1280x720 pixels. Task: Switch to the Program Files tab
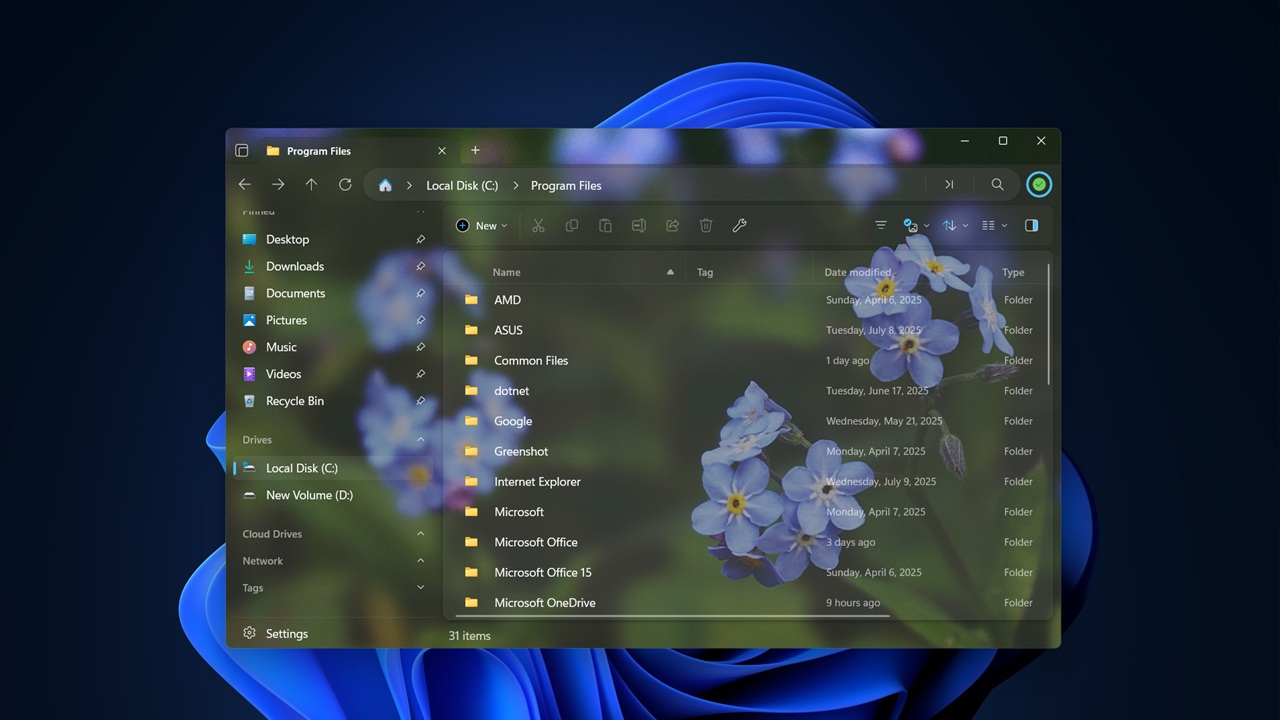[318, 150]
